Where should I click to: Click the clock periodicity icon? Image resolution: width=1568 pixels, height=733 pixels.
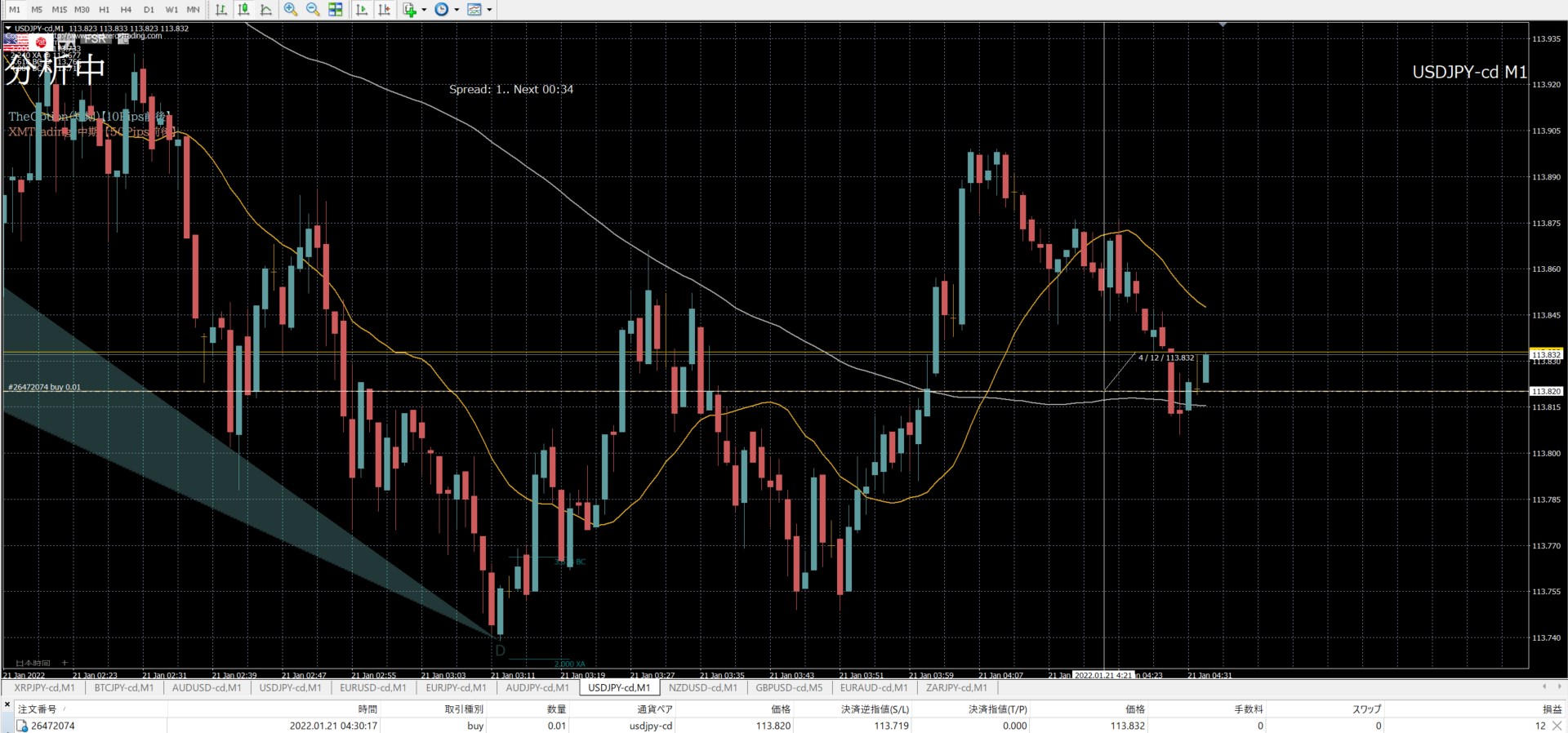442,10
